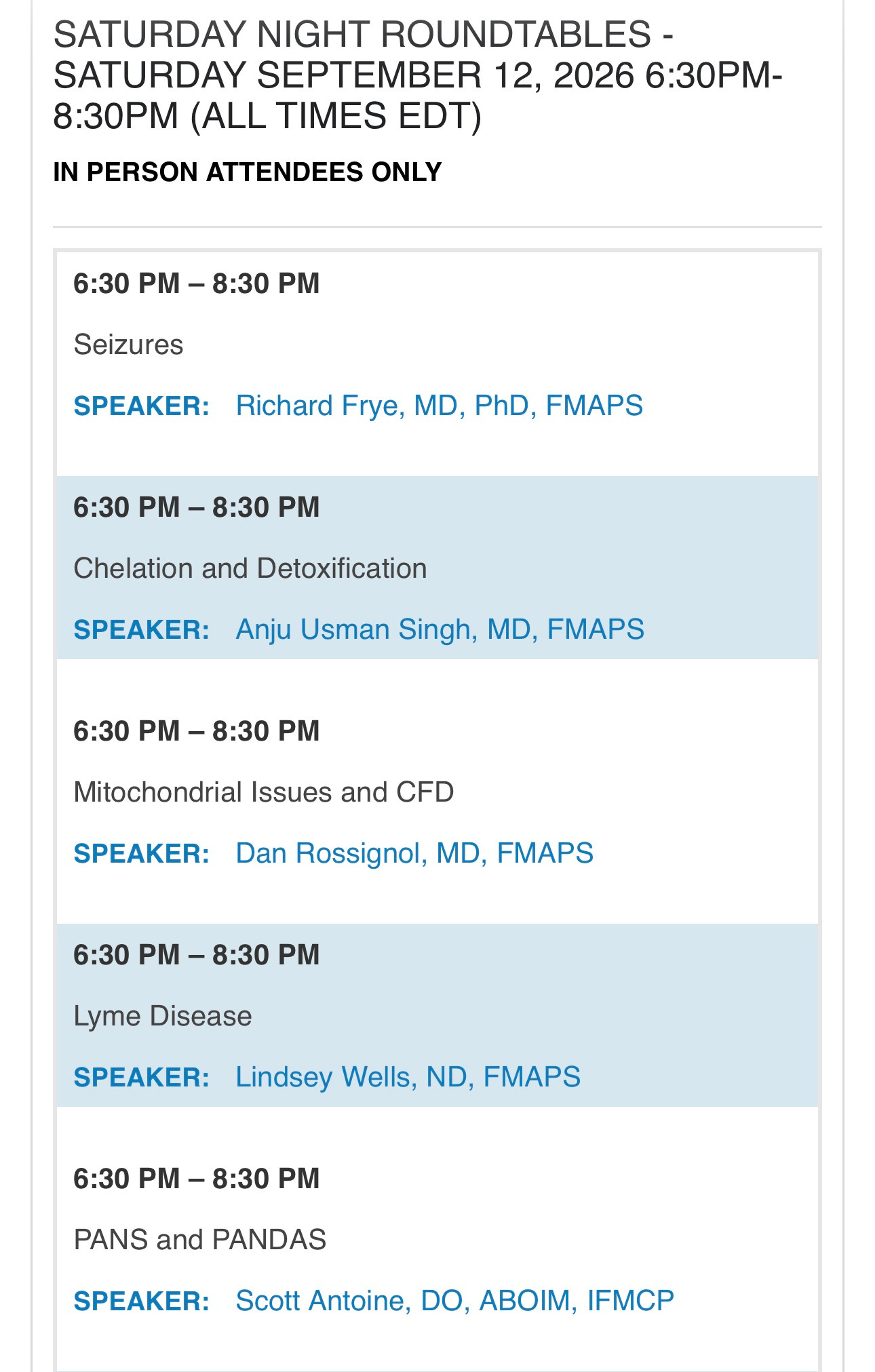Click the In Person Attendees Only notice
The image size is (875, 1372).
[x=248, y=172]
